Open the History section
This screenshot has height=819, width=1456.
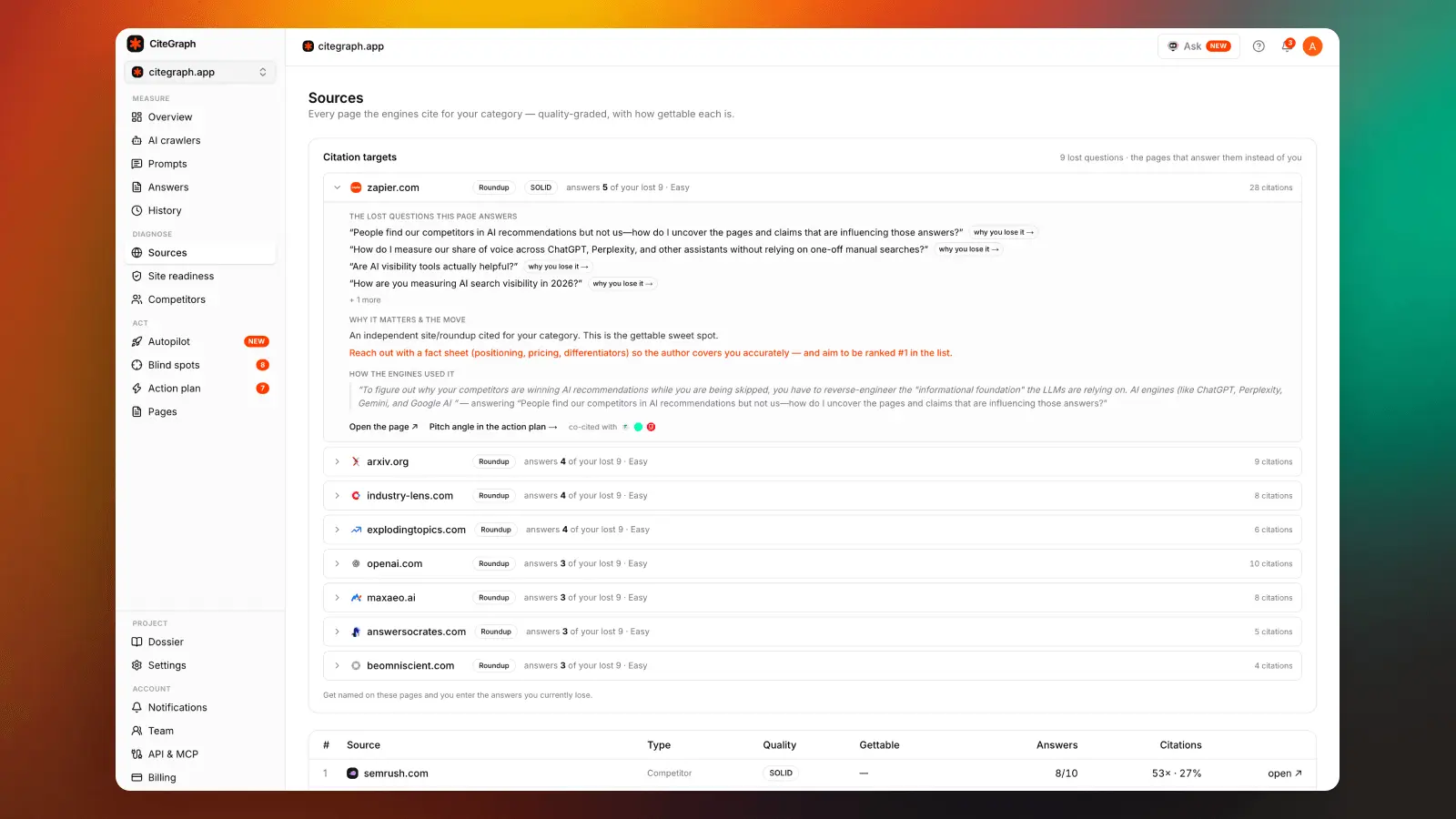click(165, 210)
